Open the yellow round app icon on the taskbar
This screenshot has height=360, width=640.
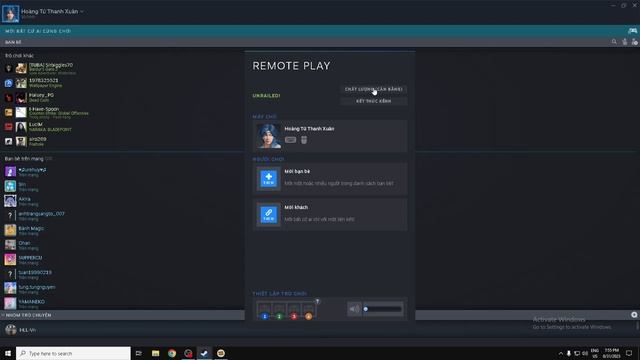point(221,353)
